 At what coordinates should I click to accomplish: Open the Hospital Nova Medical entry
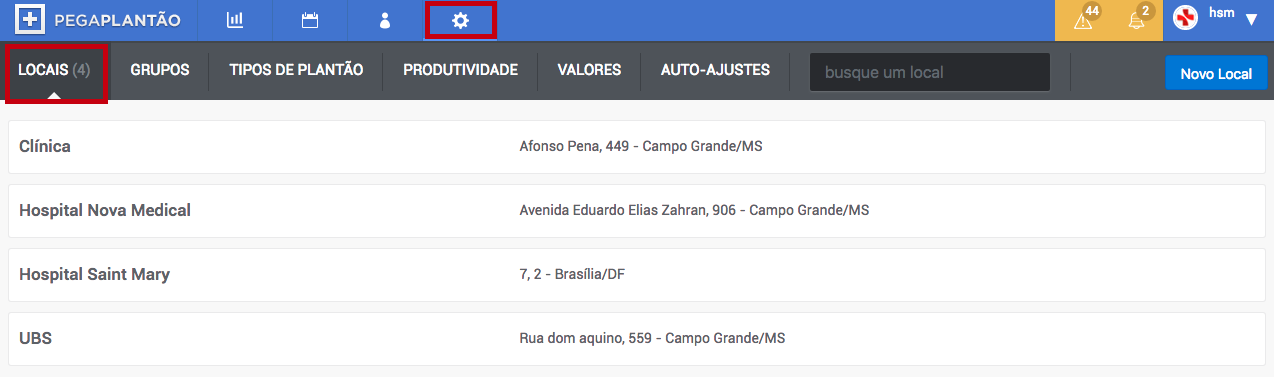pyautogui.click(x=637, y=210)
